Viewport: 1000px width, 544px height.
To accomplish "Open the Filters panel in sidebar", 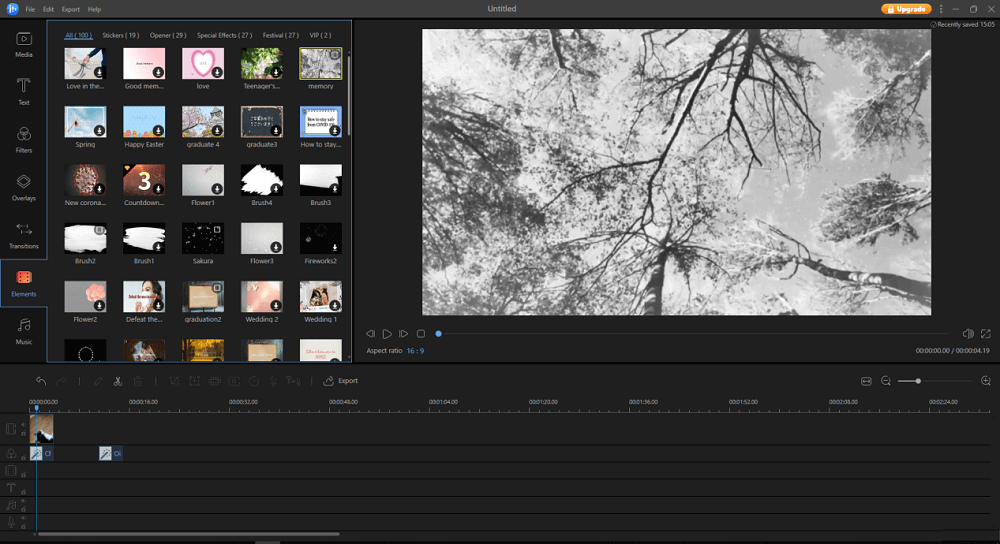I will tap(23, 138).
